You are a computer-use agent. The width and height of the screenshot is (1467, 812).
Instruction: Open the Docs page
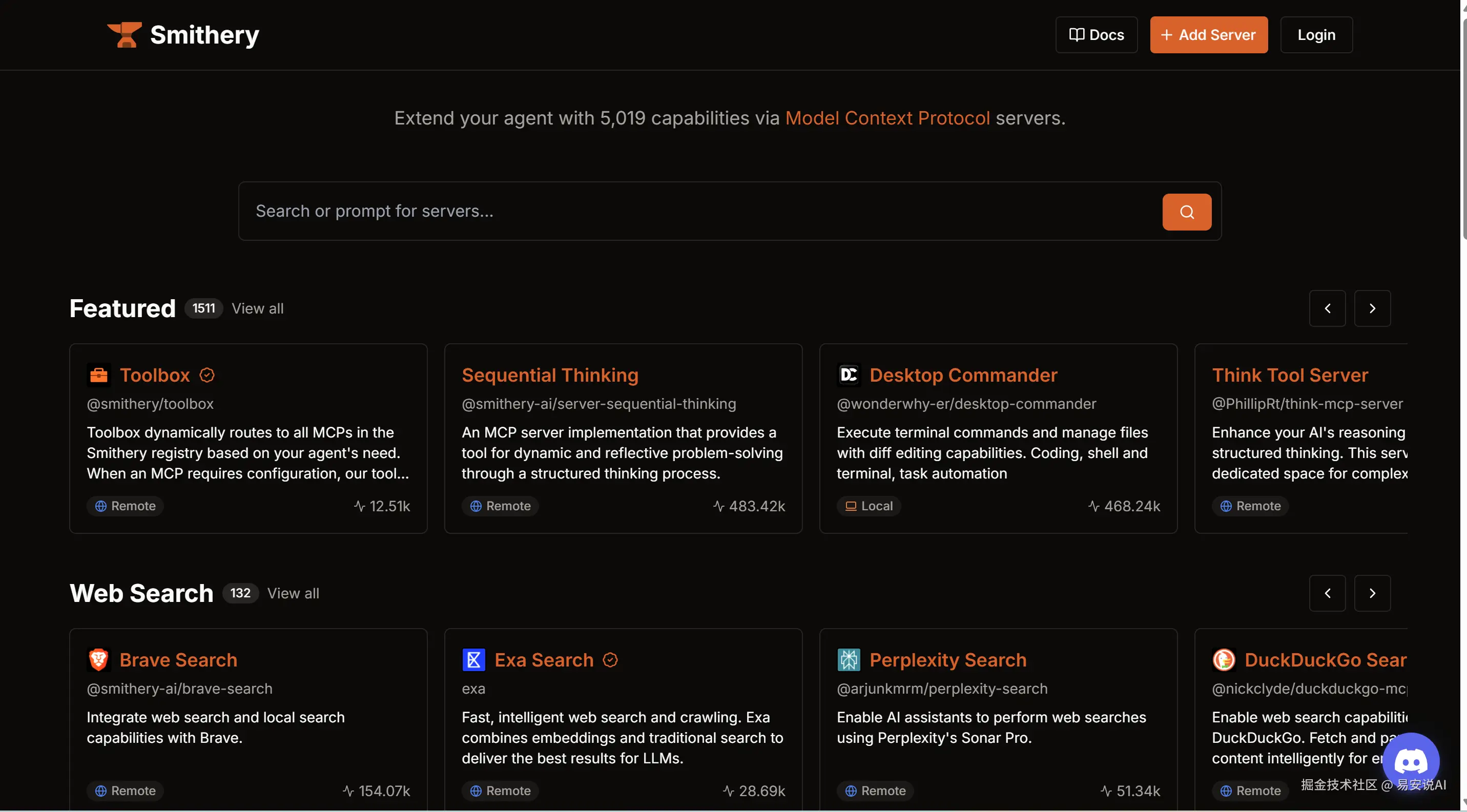click(1096, 35)
